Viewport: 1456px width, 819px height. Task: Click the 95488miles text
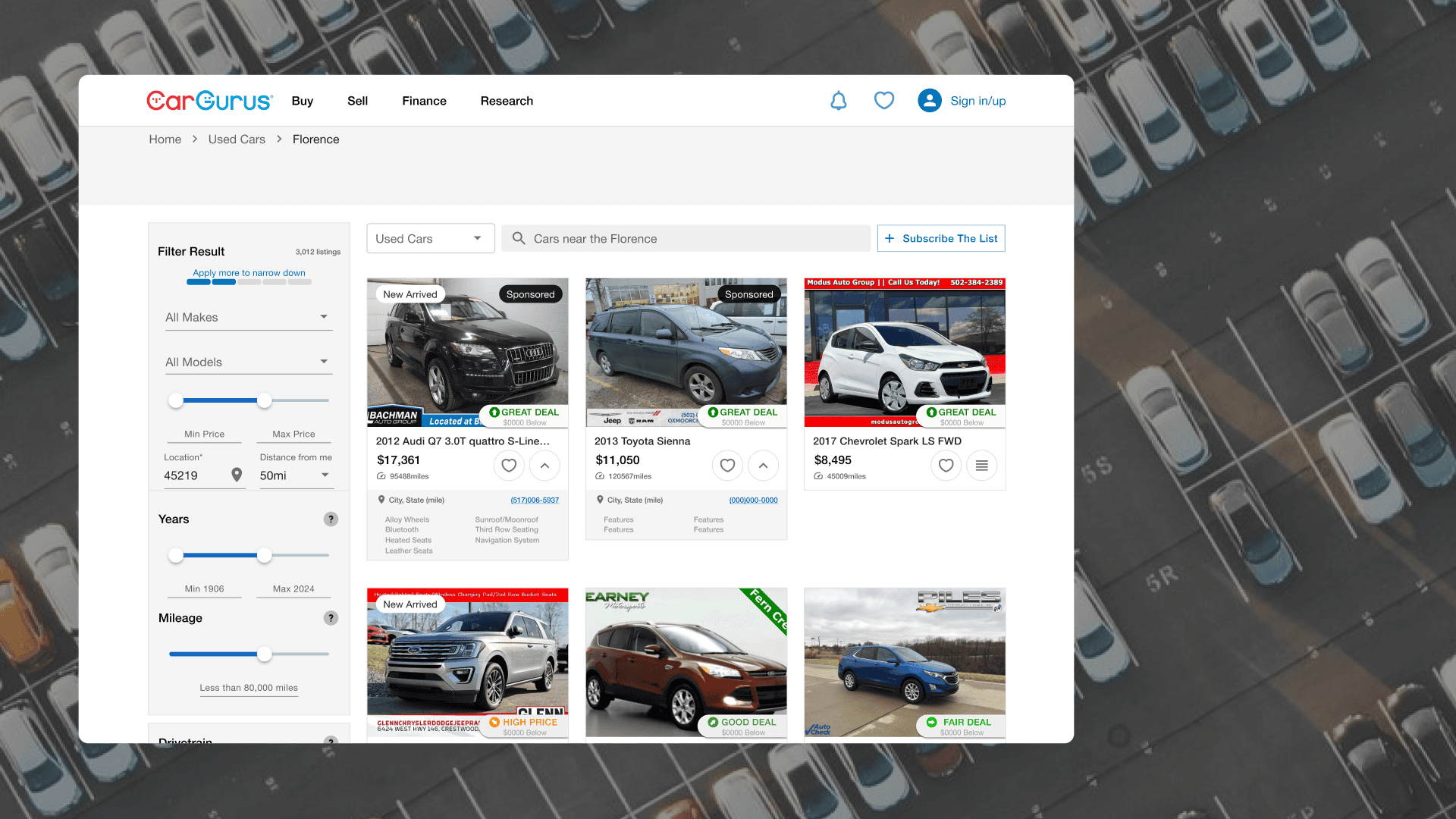409,477
